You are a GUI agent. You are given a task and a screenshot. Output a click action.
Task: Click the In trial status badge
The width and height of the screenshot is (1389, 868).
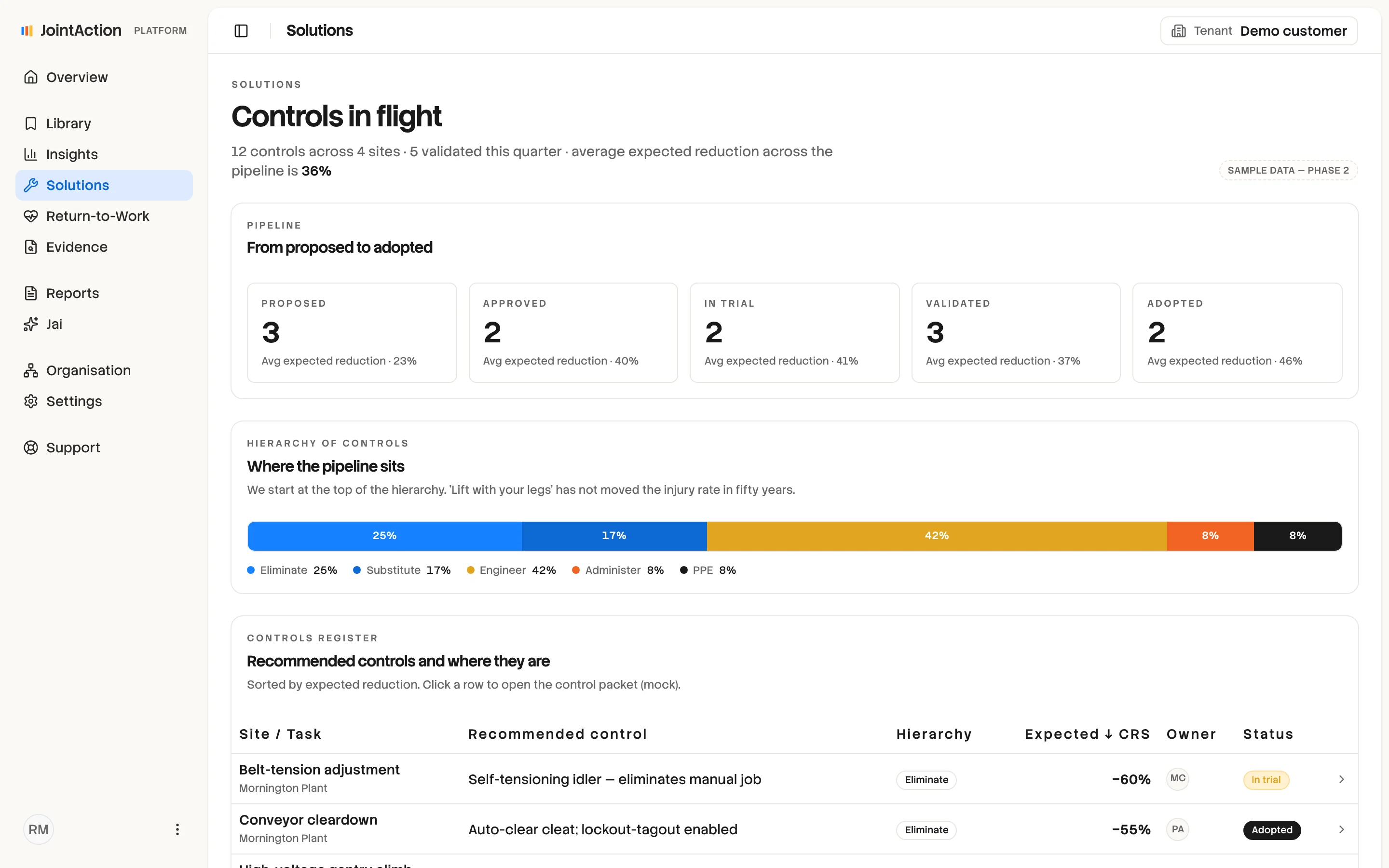[x=1266, y=780]
